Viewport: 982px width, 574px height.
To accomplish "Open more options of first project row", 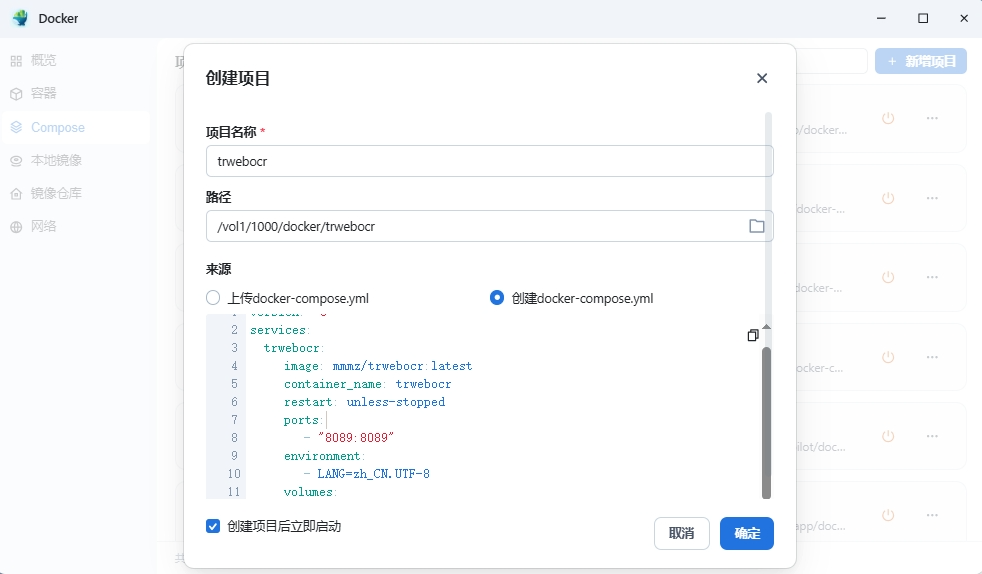I will (932, 118).
